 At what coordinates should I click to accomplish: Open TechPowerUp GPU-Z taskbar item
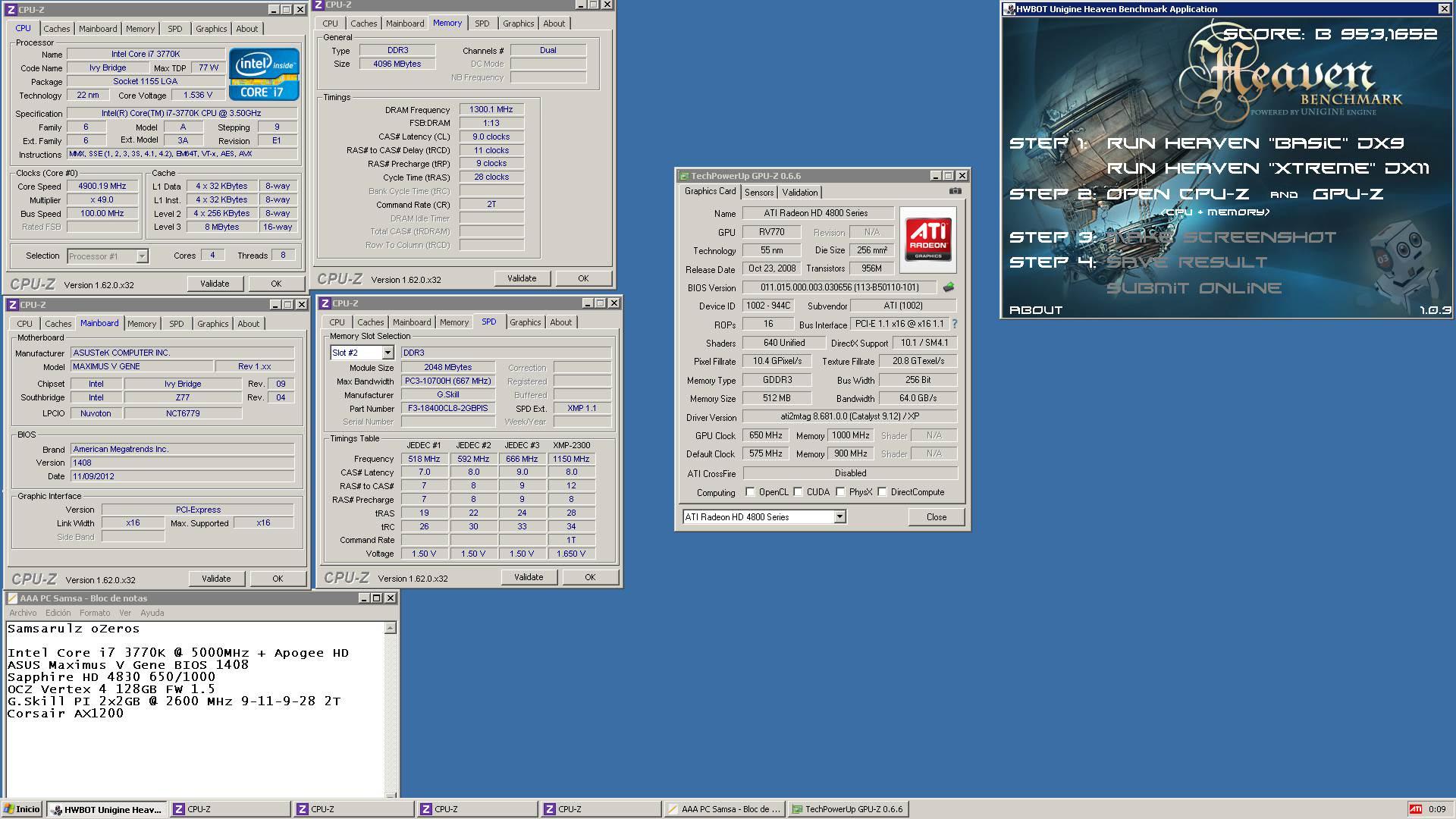[849, 809]
